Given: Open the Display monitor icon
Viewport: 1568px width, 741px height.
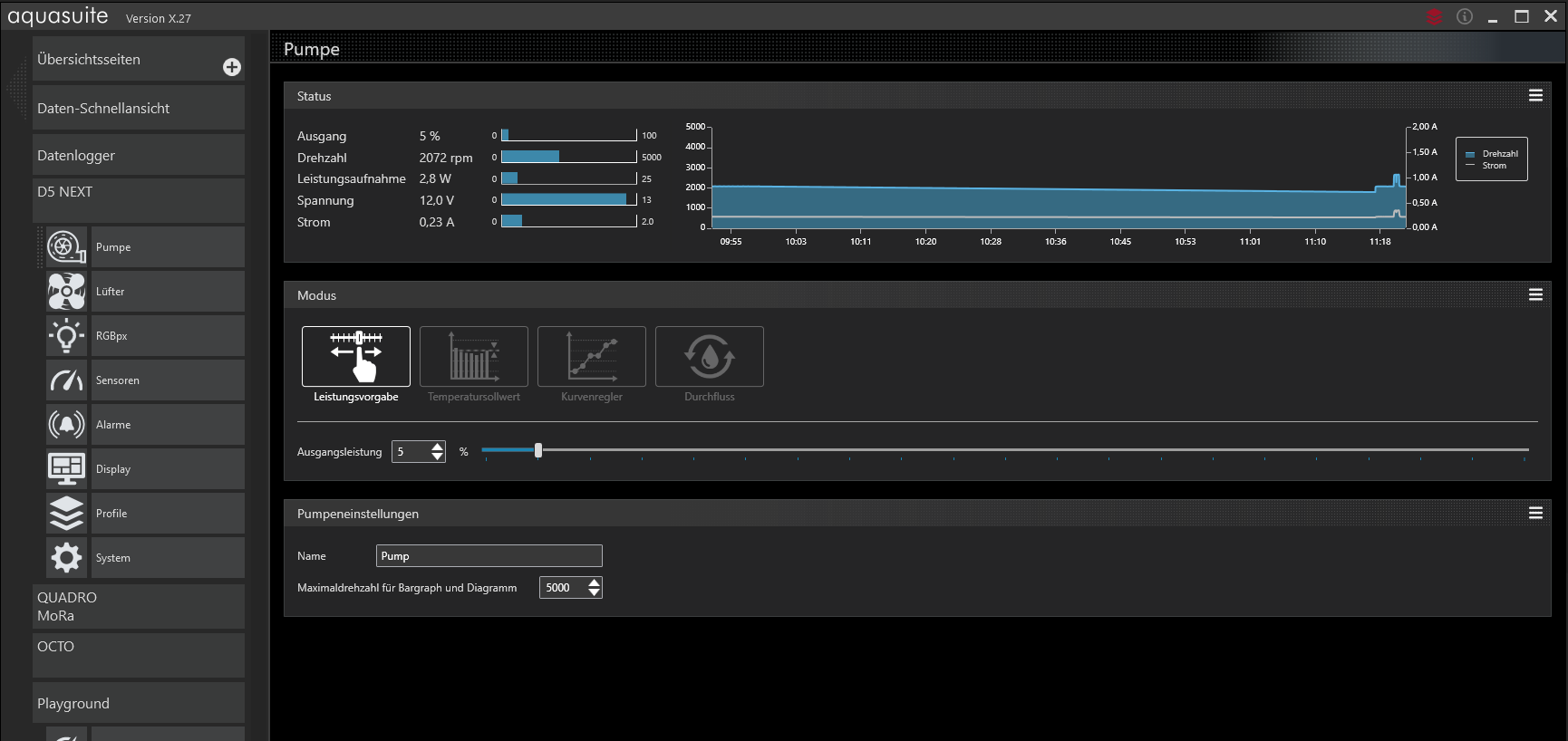Looking at the screenshot, I should pyautogui.click(x=66, y=469).
